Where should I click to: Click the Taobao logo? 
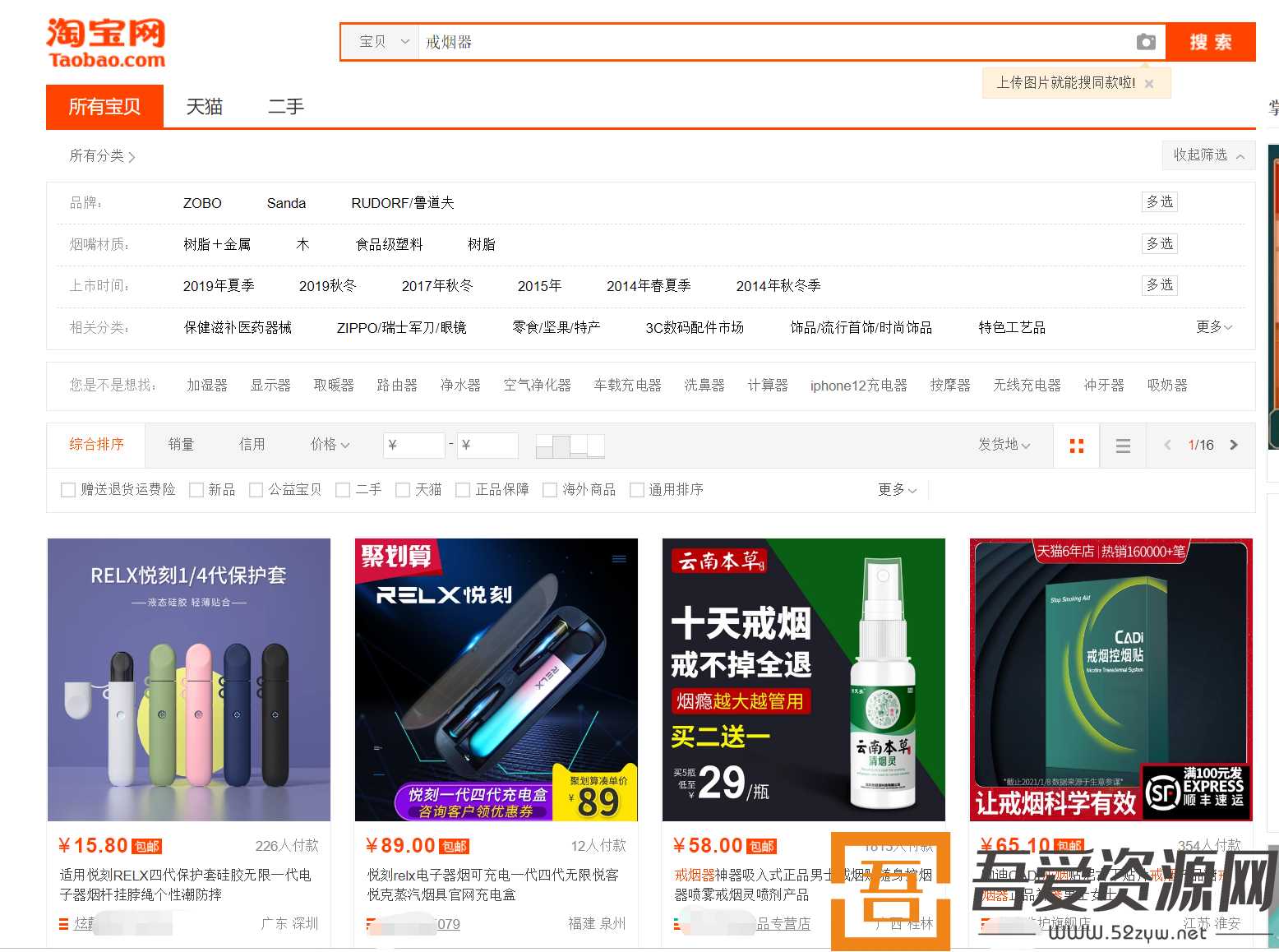(x=105, y=42)
